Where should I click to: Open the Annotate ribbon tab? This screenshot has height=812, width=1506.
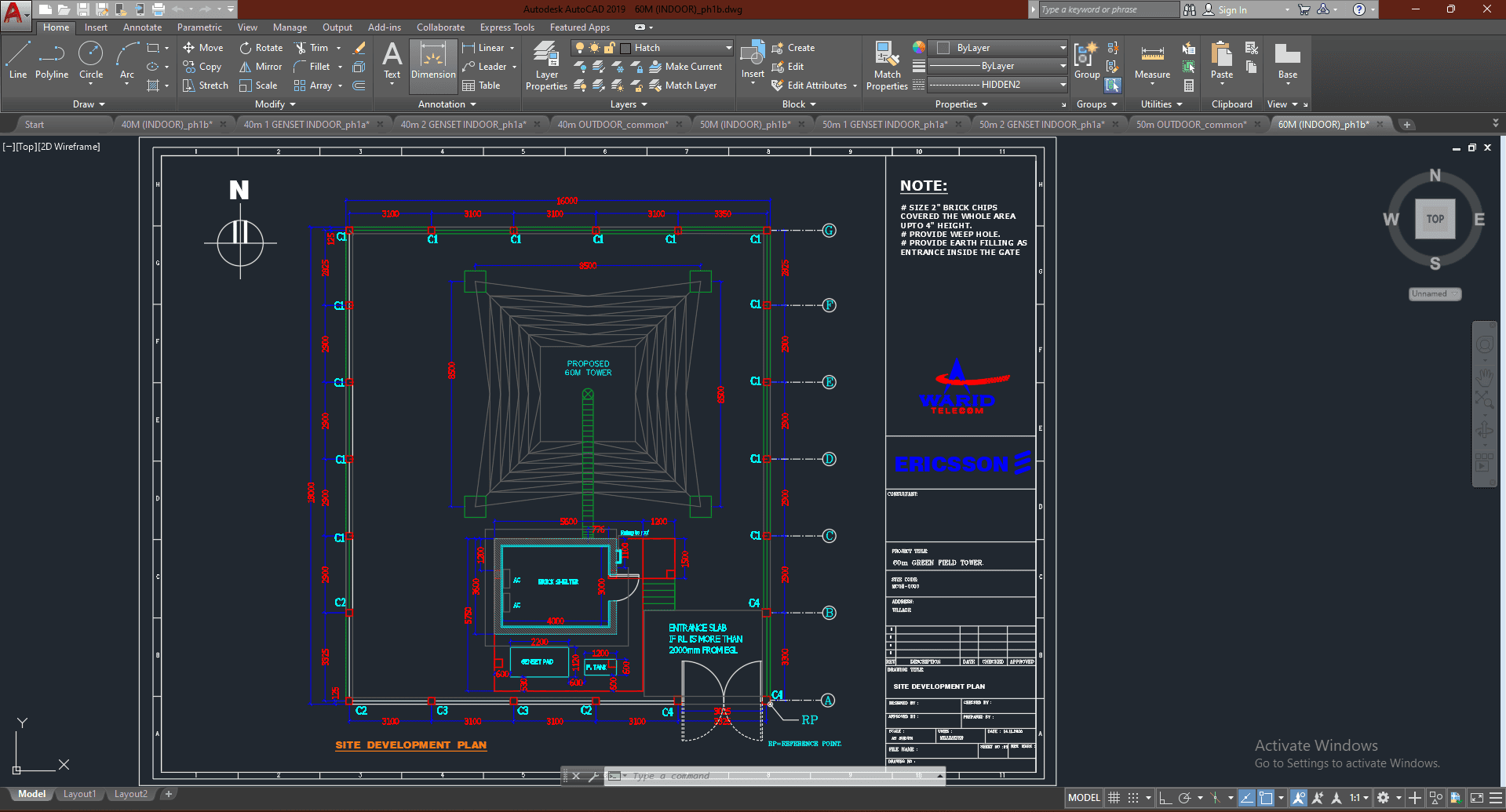(x=142, y=27)
